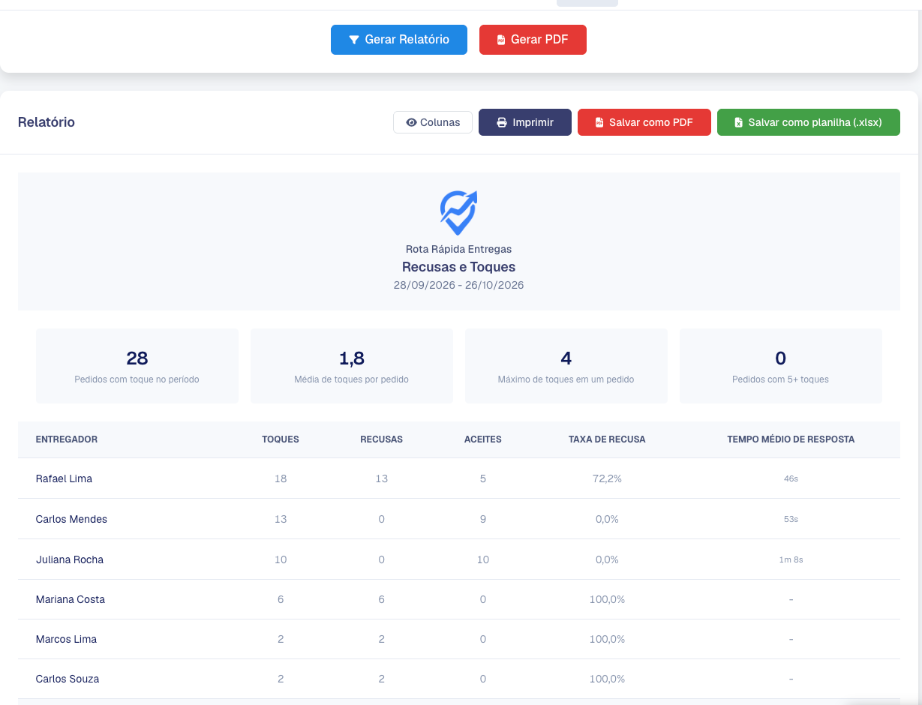Click the 46s response time value

click(x=791, y=479)
